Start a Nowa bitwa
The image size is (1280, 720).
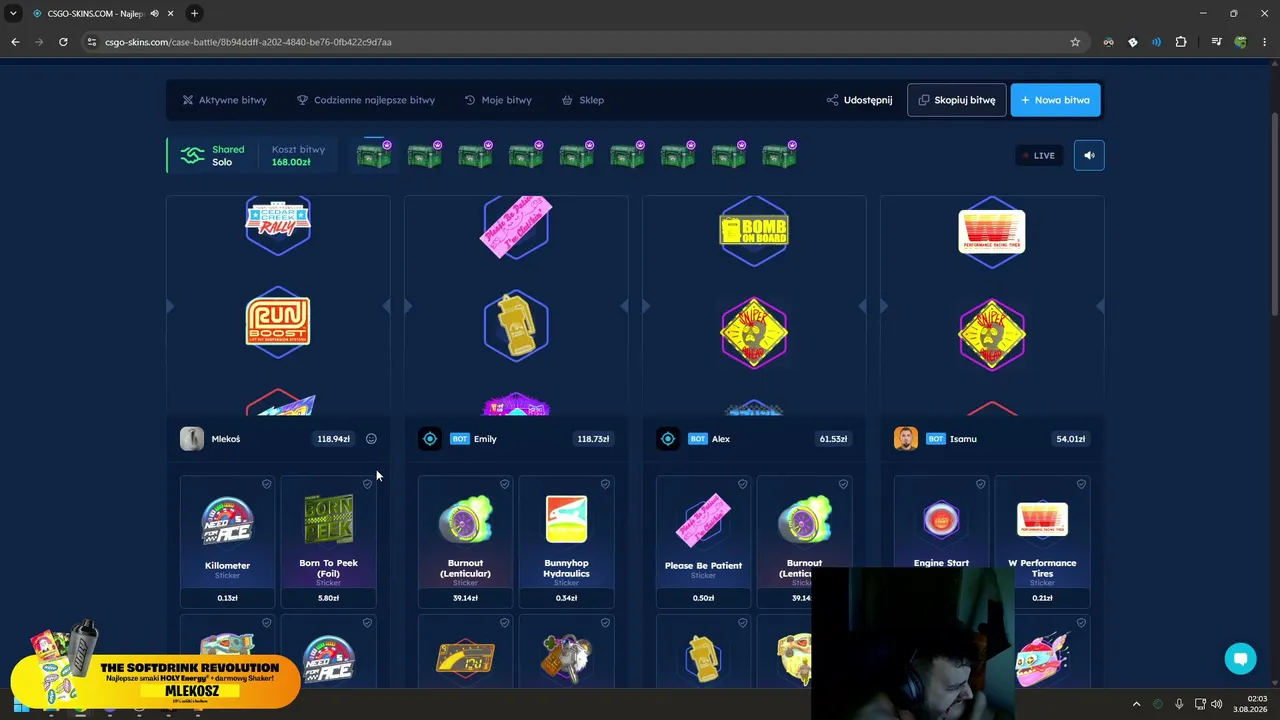tap(1056, 100)
